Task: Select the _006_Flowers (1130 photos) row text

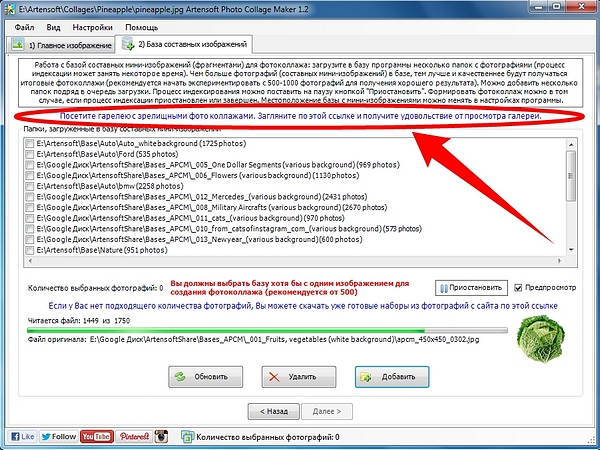Action: point(198,176)
